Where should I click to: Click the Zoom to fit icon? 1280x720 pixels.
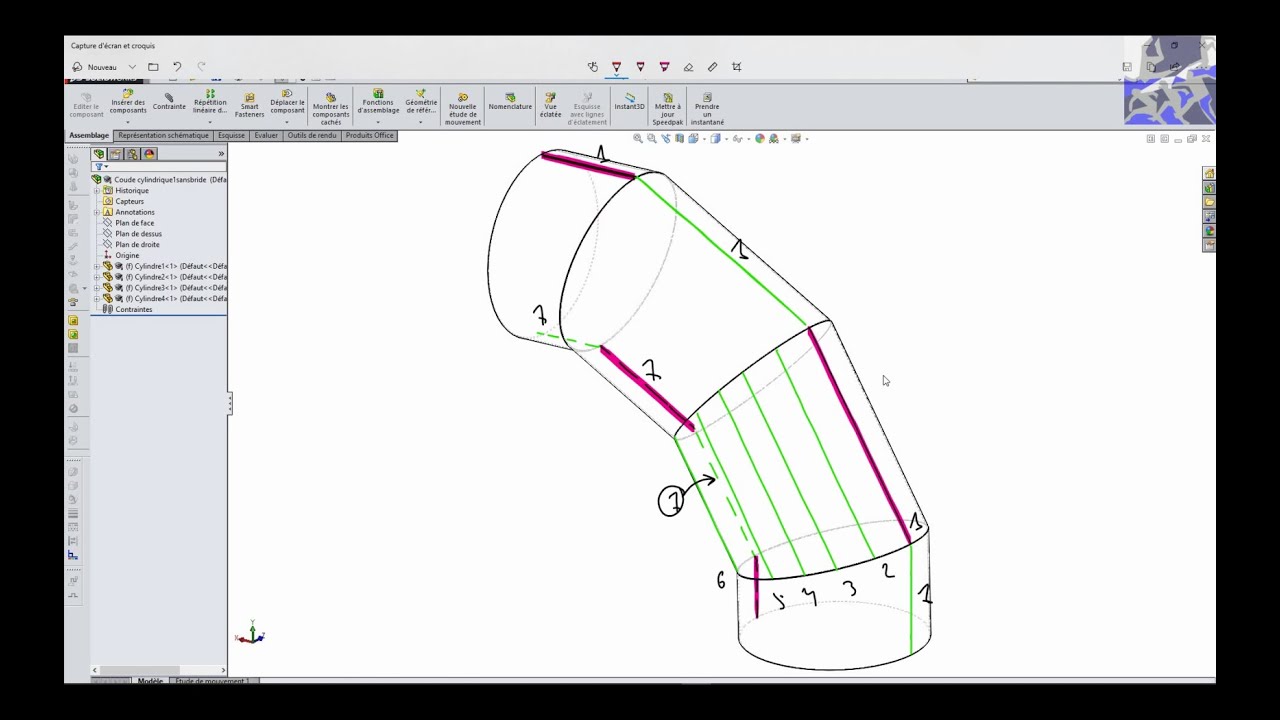pos(638,139)
